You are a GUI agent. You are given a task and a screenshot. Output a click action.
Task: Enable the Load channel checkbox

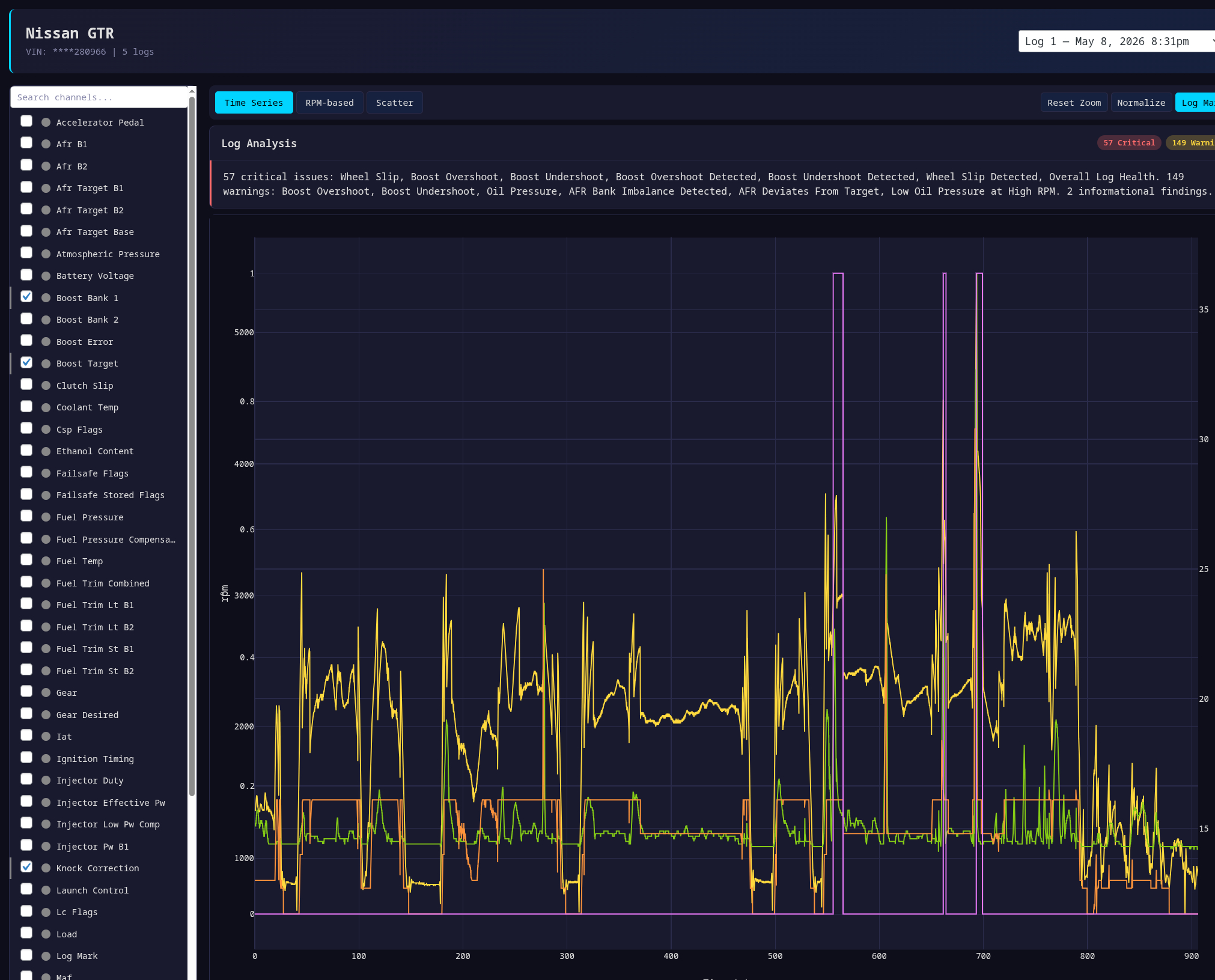[26, 933]
